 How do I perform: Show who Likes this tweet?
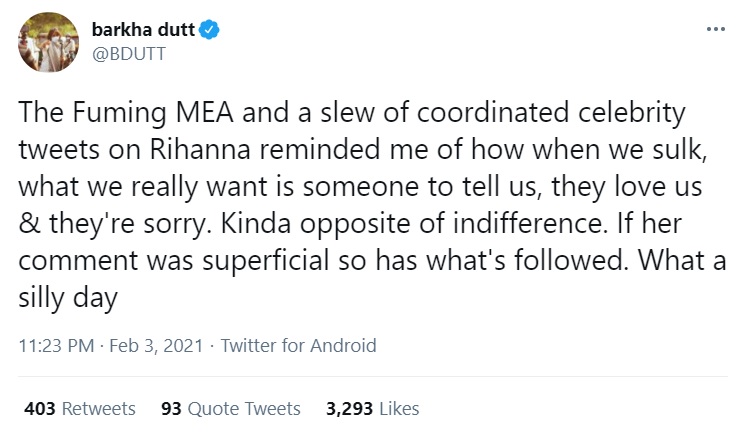point(399,408)
